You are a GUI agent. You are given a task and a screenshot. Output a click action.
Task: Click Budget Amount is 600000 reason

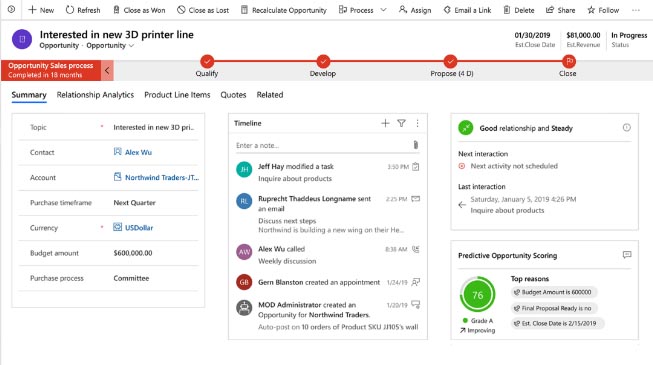tap(553, 292)
